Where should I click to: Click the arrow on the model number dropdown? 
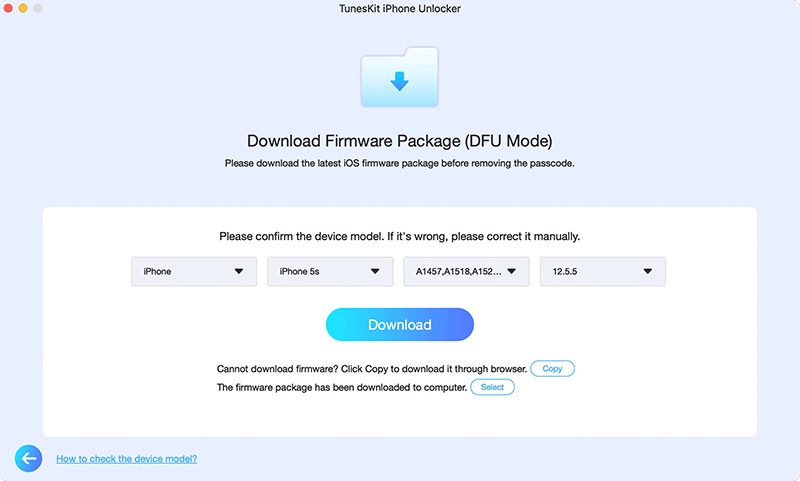pos(512,271)
